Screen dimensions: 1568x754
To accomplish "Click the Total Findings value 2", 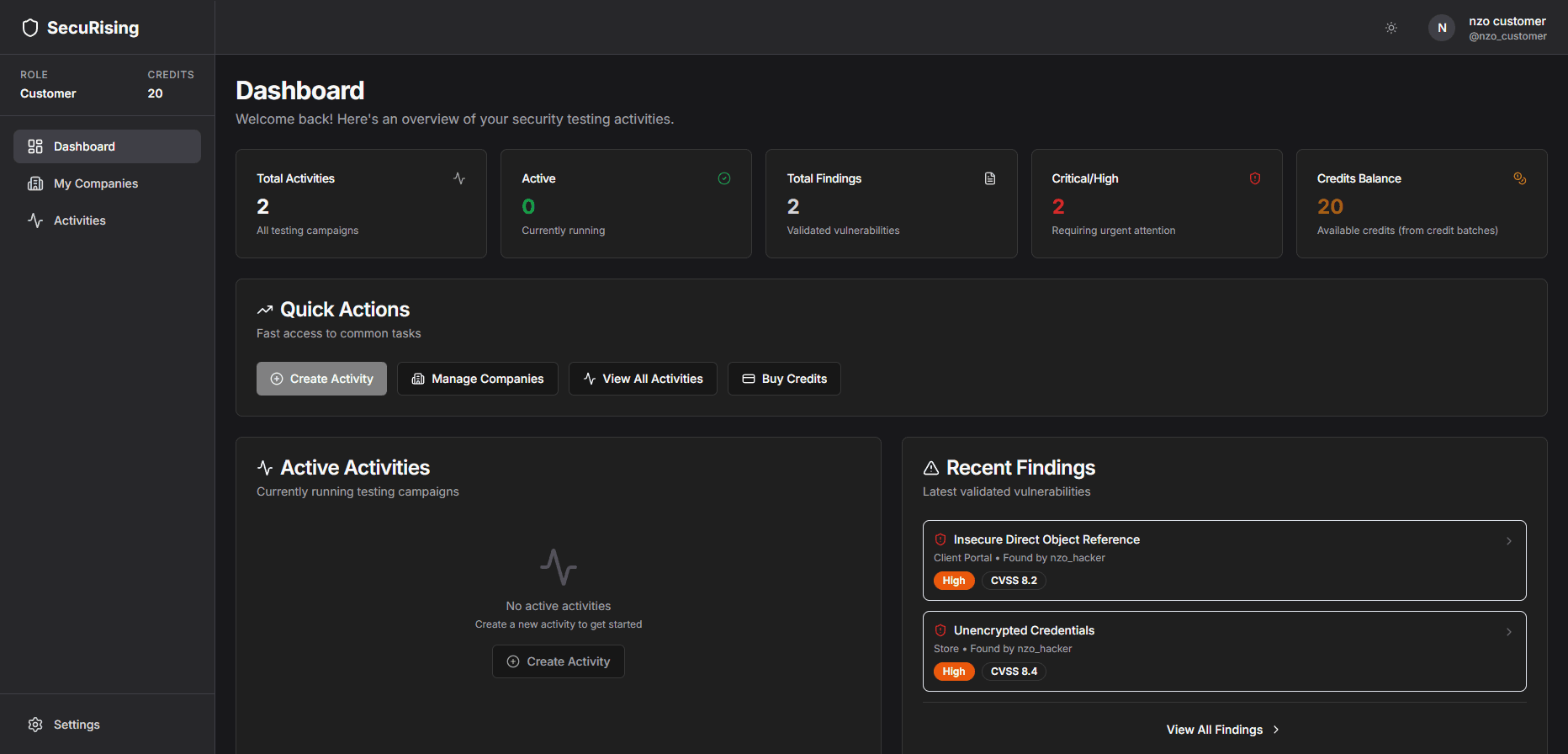I will 793,206.
